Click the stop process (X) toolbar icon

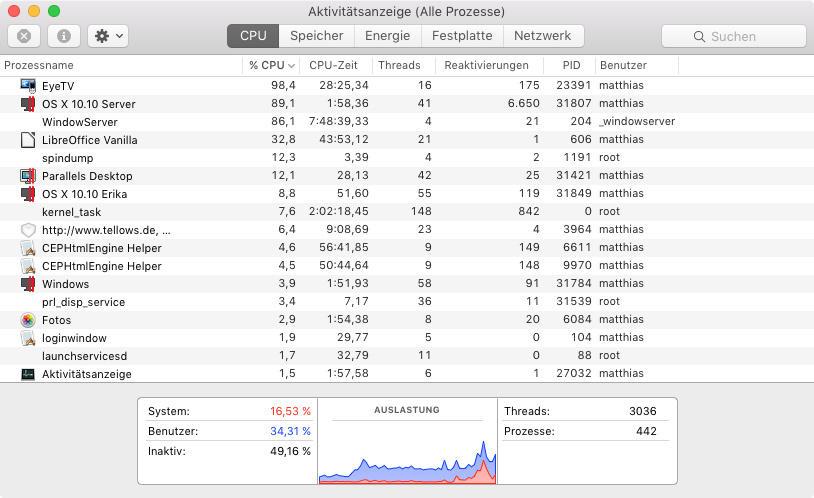point(24,36)
